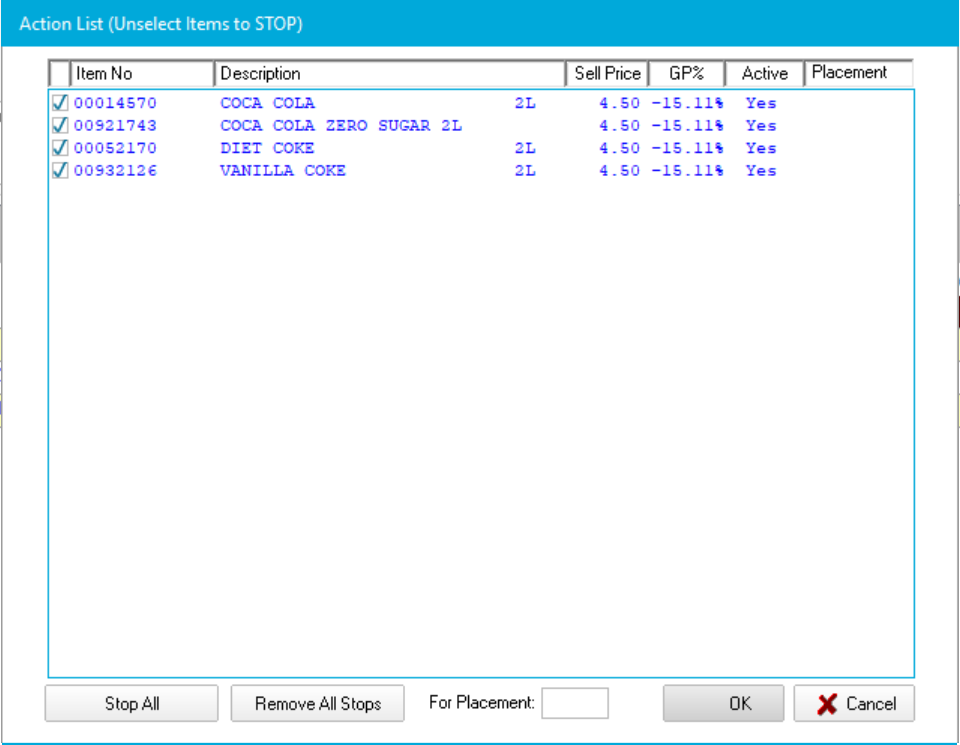This screenshot has height=745, width=960.
Task: Focus the For Placement input field
Action: pos(574,703)
